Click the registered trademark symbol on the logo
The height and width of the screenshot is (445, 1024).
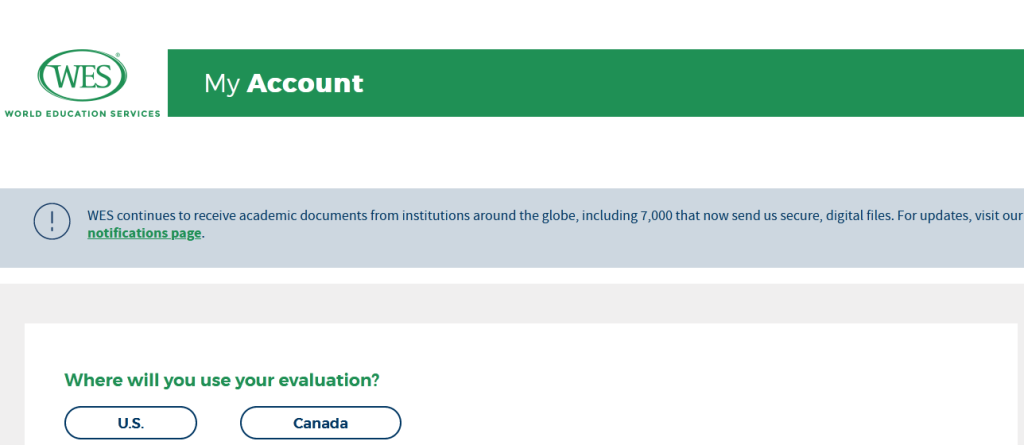[117, 55]
